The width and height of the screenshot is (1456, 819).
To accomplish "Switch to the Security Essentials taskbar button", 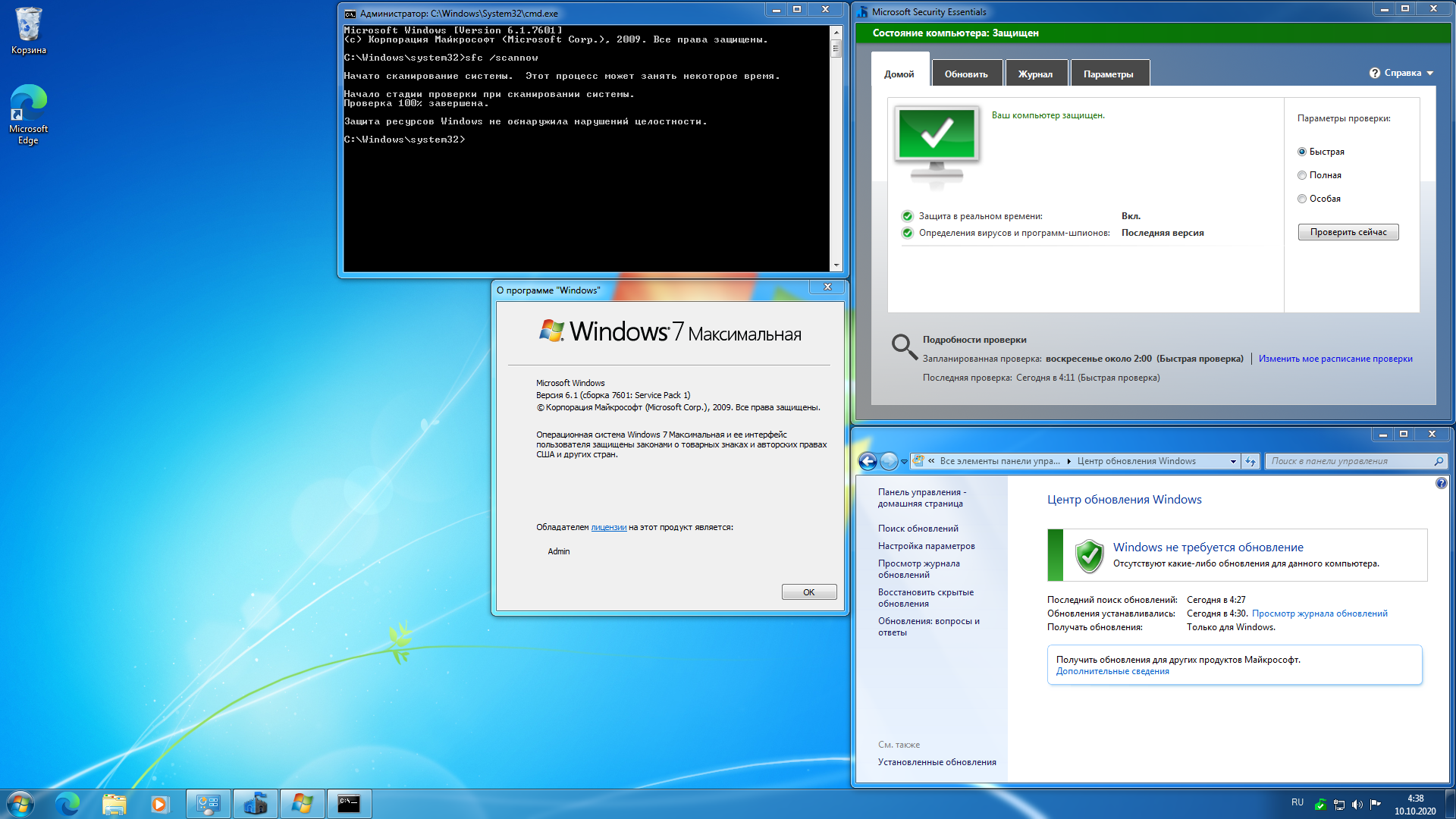I will [256, 804].
